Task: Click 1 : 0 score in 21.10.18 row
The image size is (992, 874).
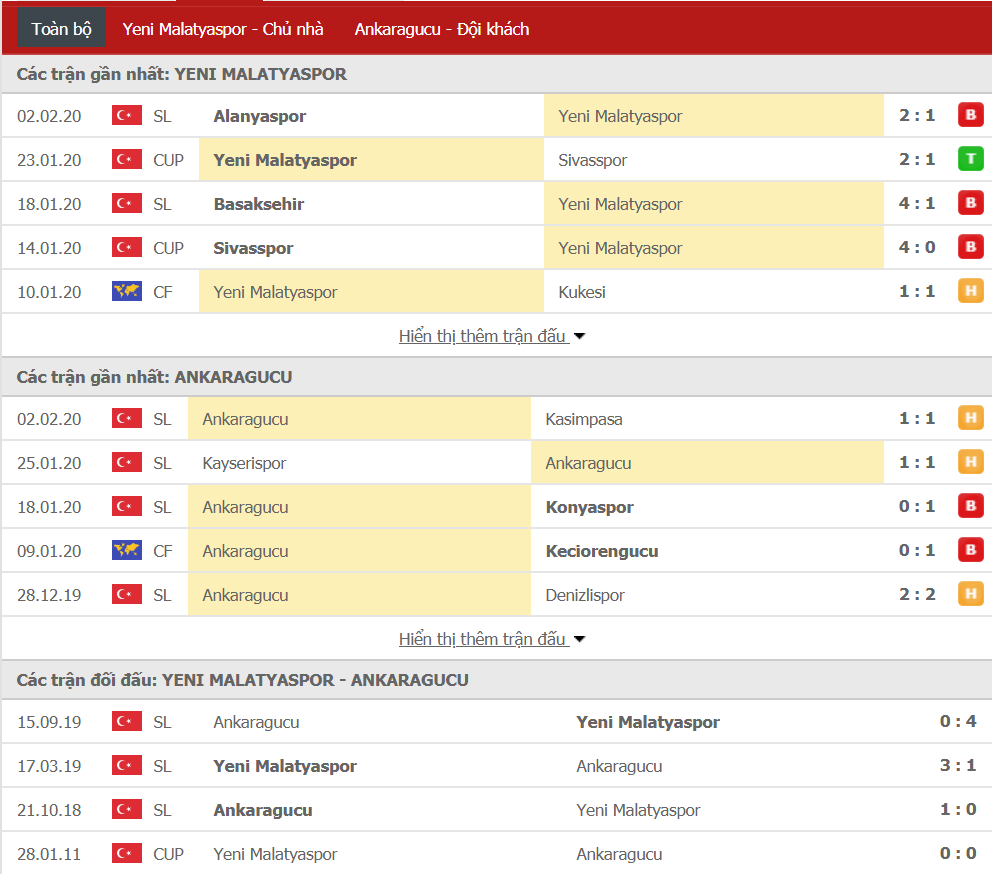Action: (x=958, y=809)
